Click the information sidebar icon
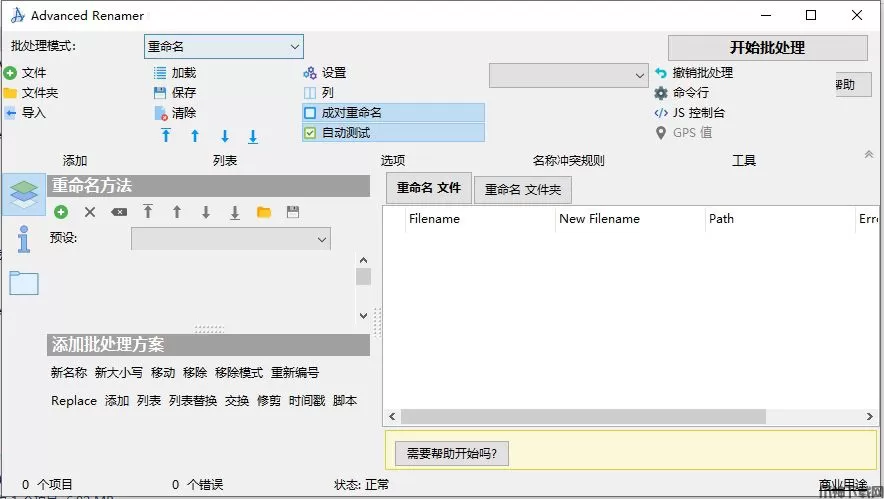This screenshot has width=884, height=499. click(x=24, y=238)
